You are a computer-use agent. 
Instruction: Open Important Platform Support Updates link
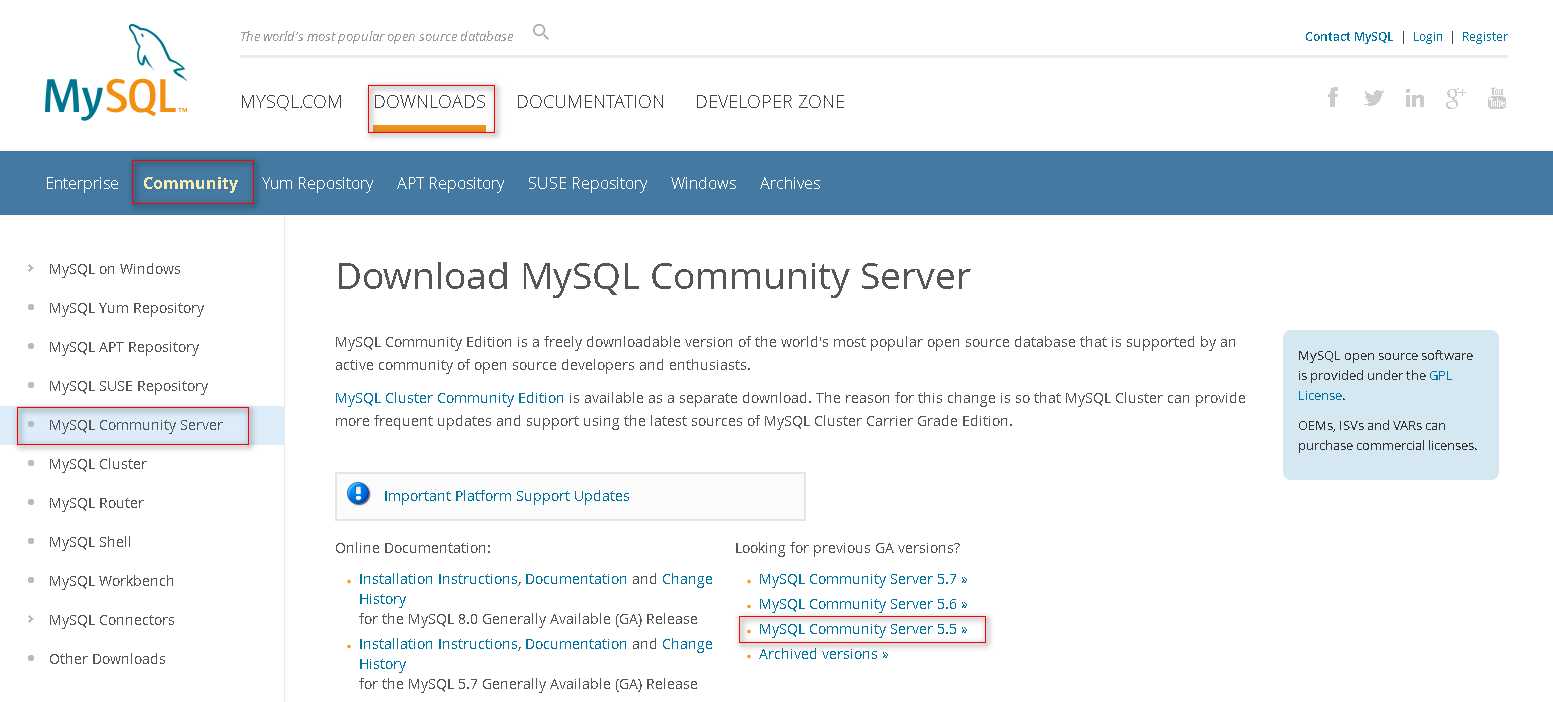tap(507, 496)
